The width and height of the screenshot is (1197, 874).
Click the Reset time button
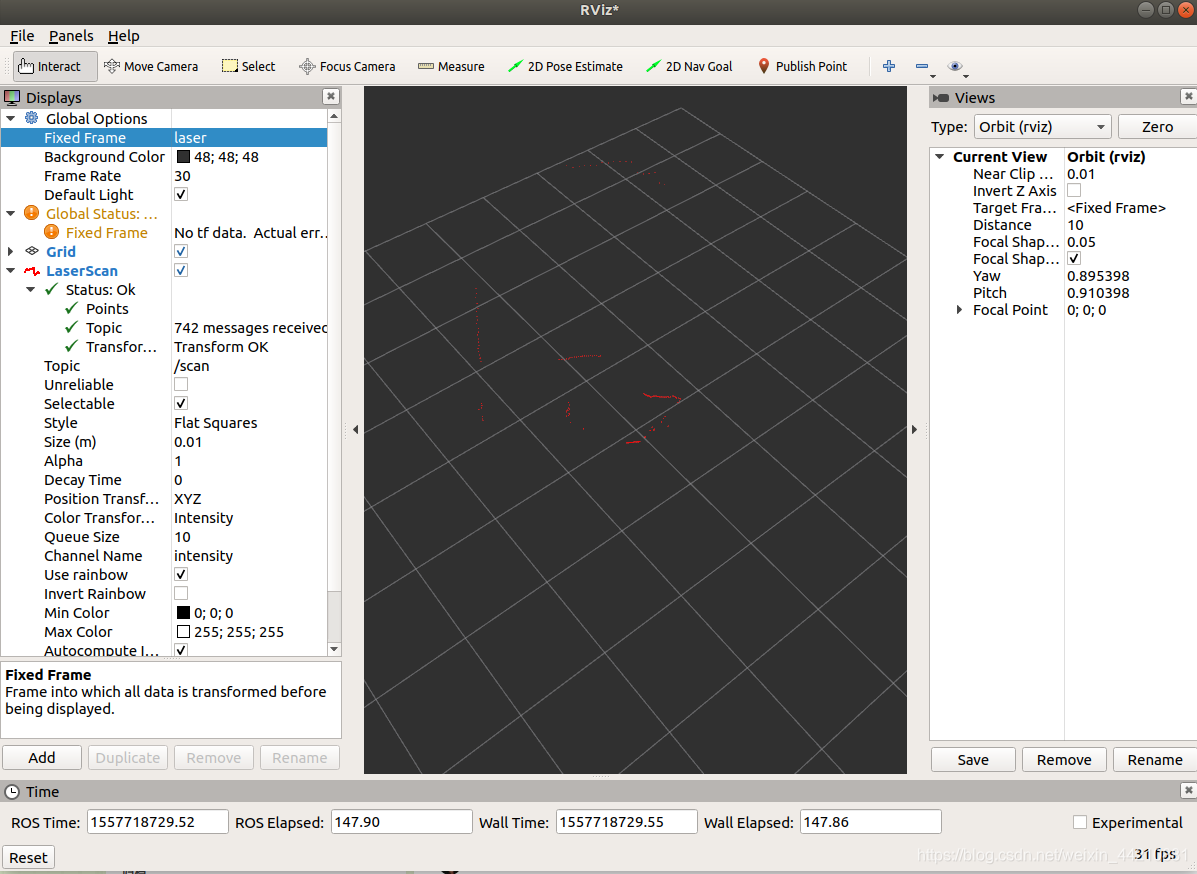pyautogui.click(x=28, y=857)
